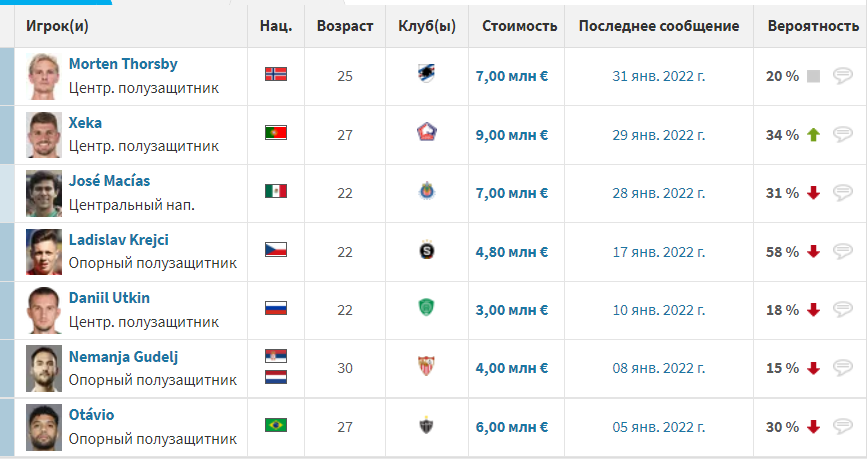Click the Sparta Prague club crest
Viewport: 867px width, 459px height.
[426, 251]
